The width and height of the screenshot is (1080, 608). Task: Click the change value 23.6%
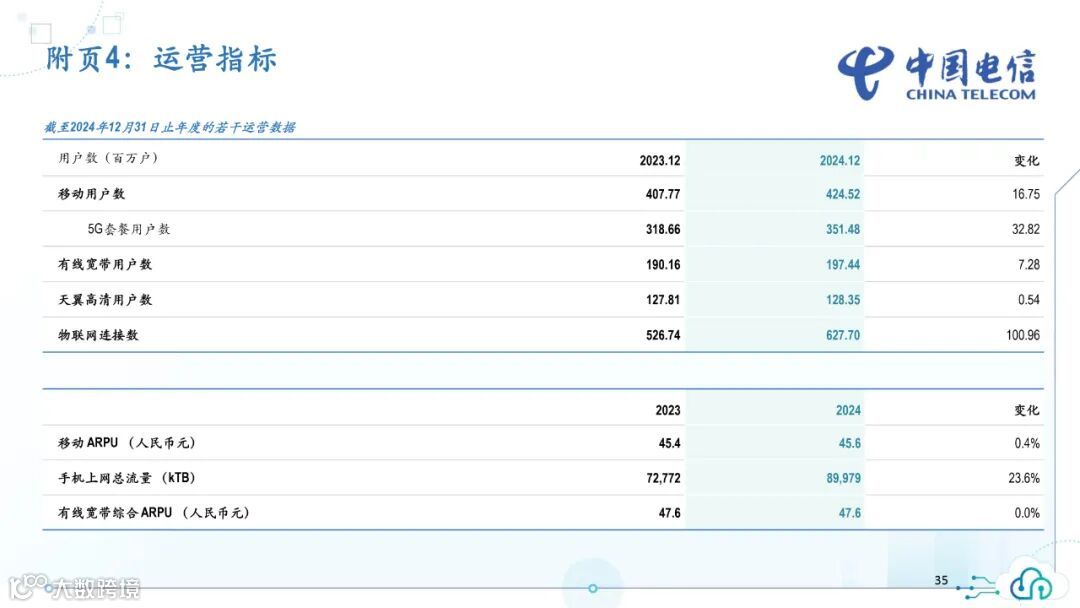(x=1024, y=479)
